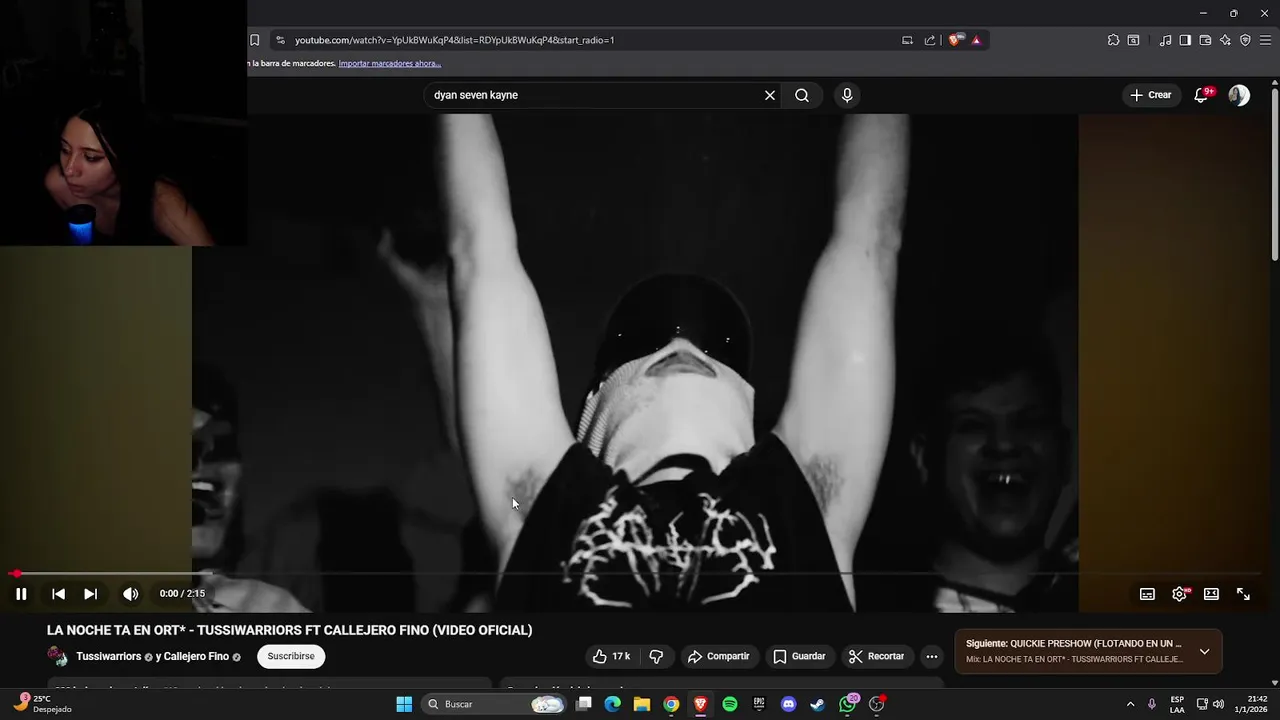Open Steam from taskbar
The height and width of the screenshot is (720, 1280).
coord(817,704)
